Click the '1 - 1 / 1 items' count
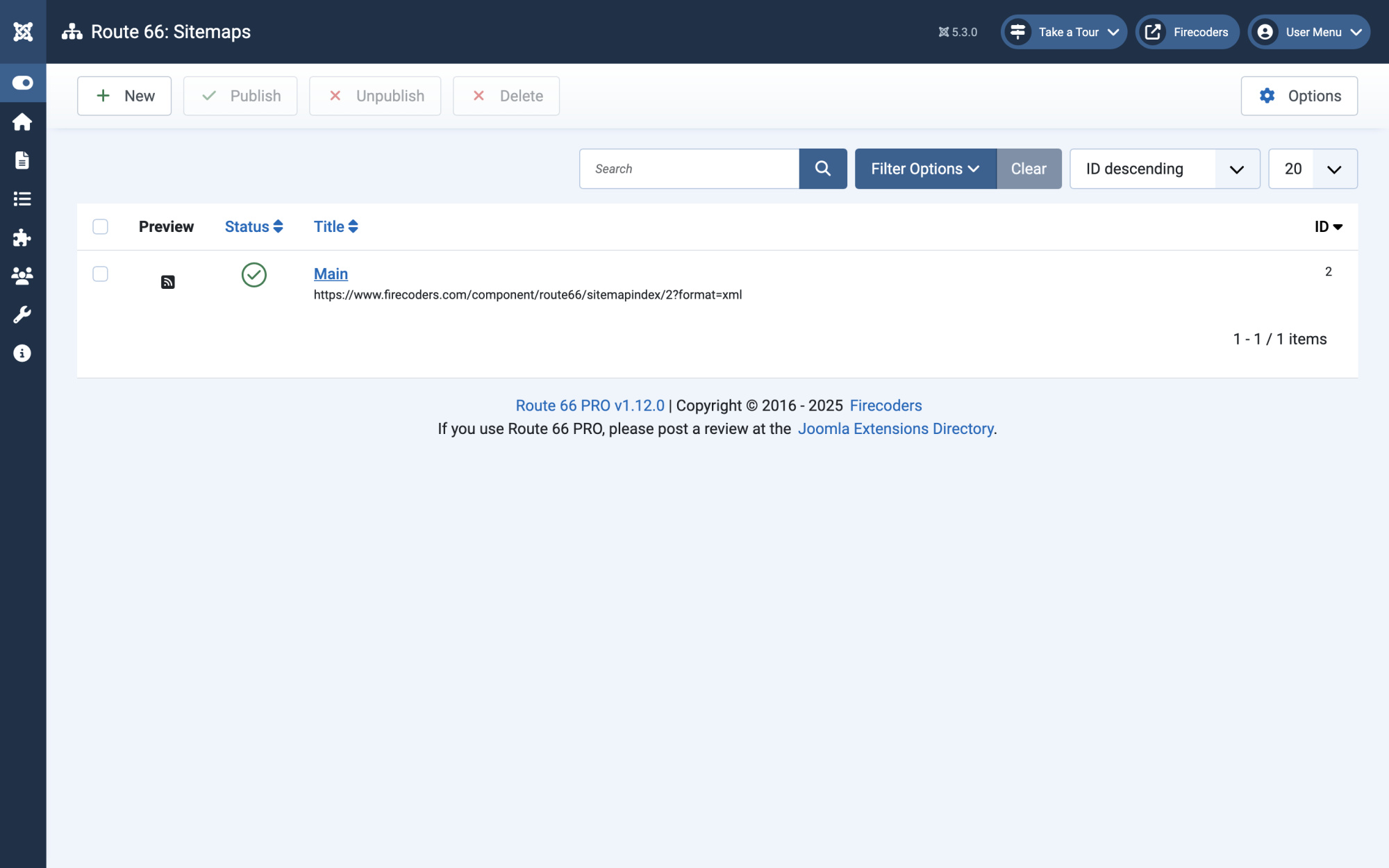Image resolution: width=1389 pixels, height=868 pixels. [1280, 339]
